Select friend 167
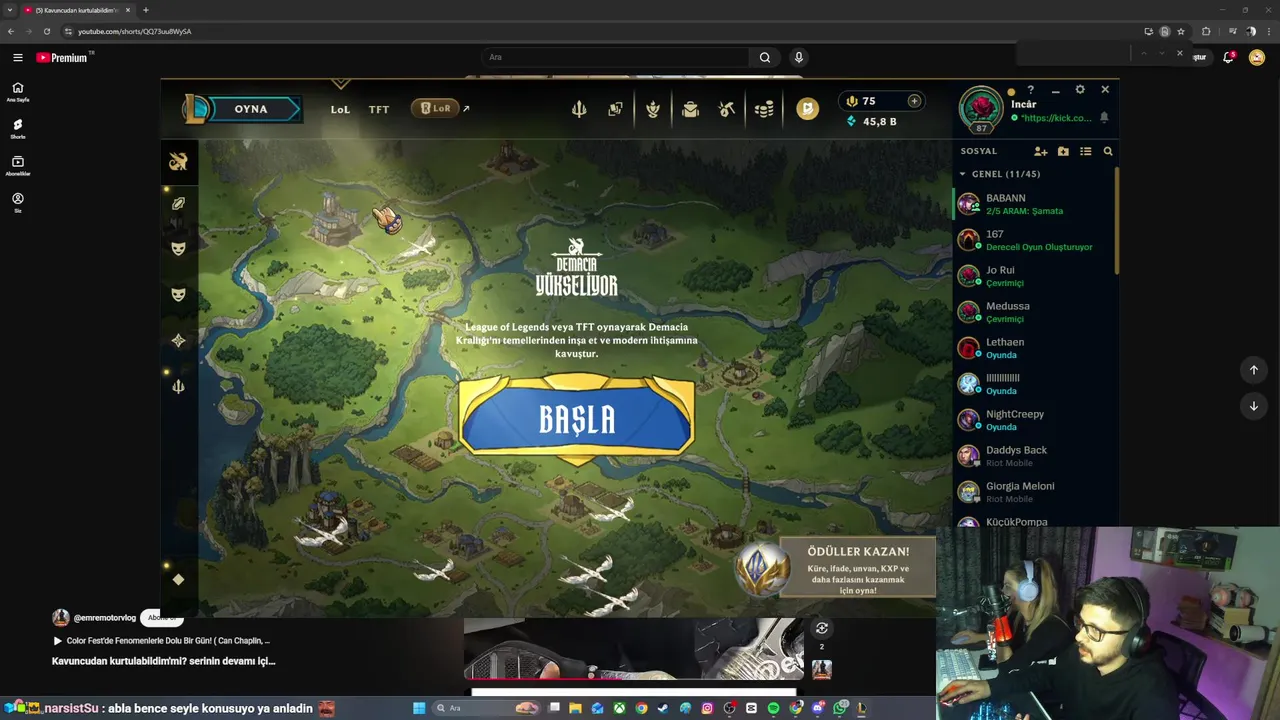Image resolution: width=1280 pixels, height=720 pixels. [x=1034, y=240]
